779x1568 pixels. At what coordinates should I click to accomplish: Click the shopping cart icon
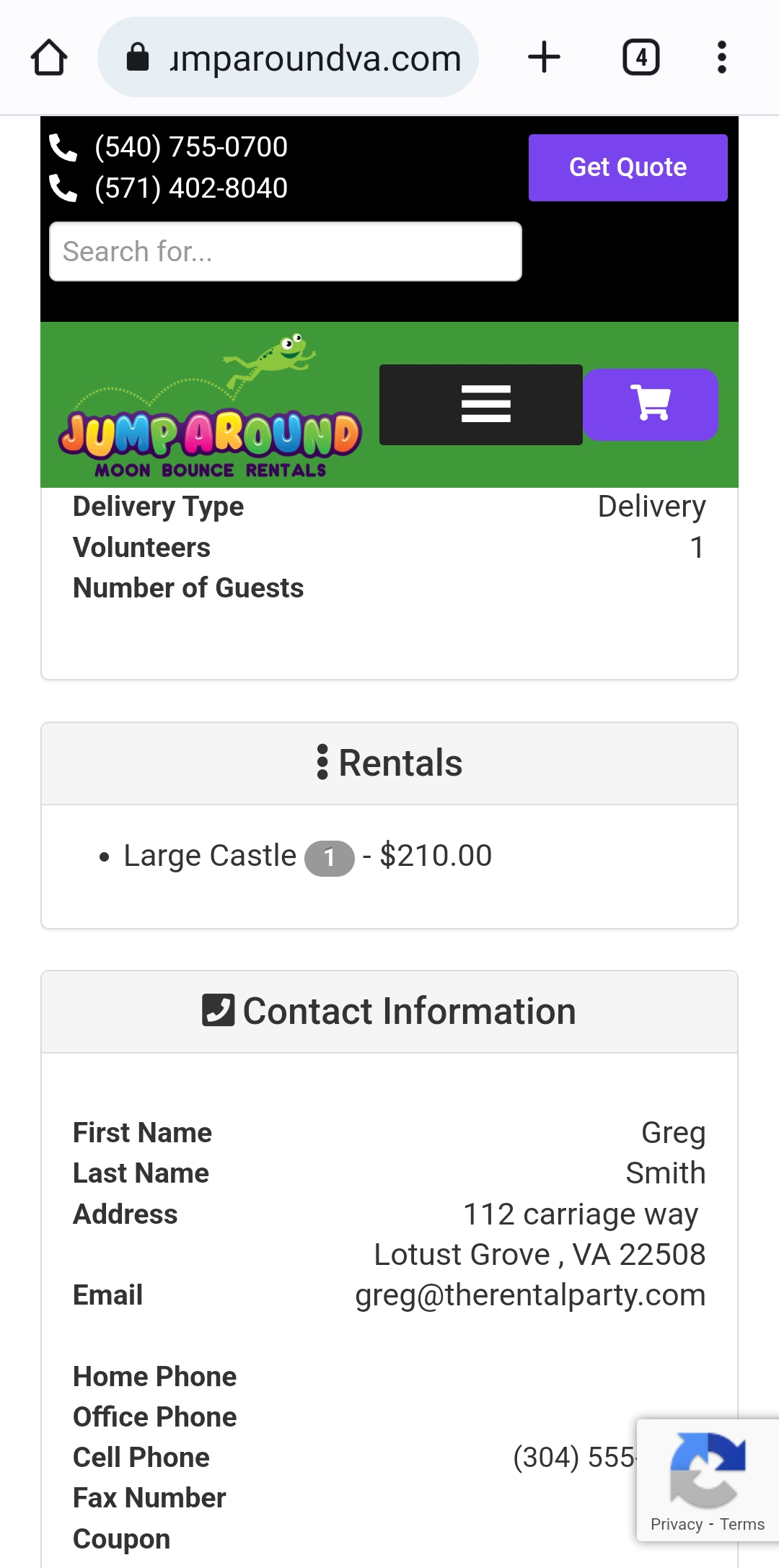(651, 404)
